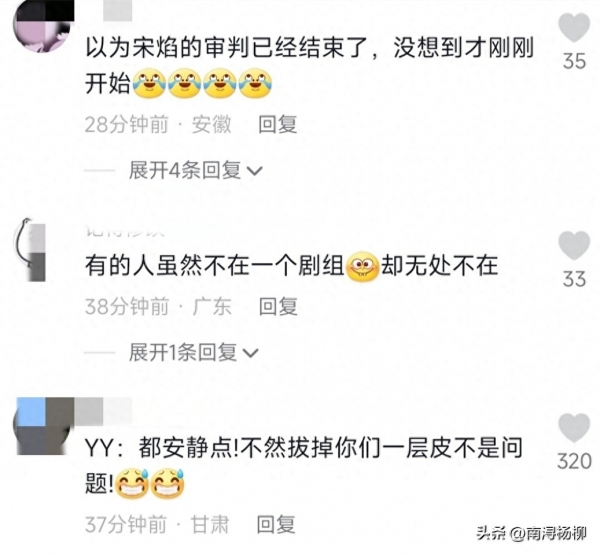Screen dimensions: 600x554
Task: Click the chevron beside 展开4条回复
Action: point(254,171)
